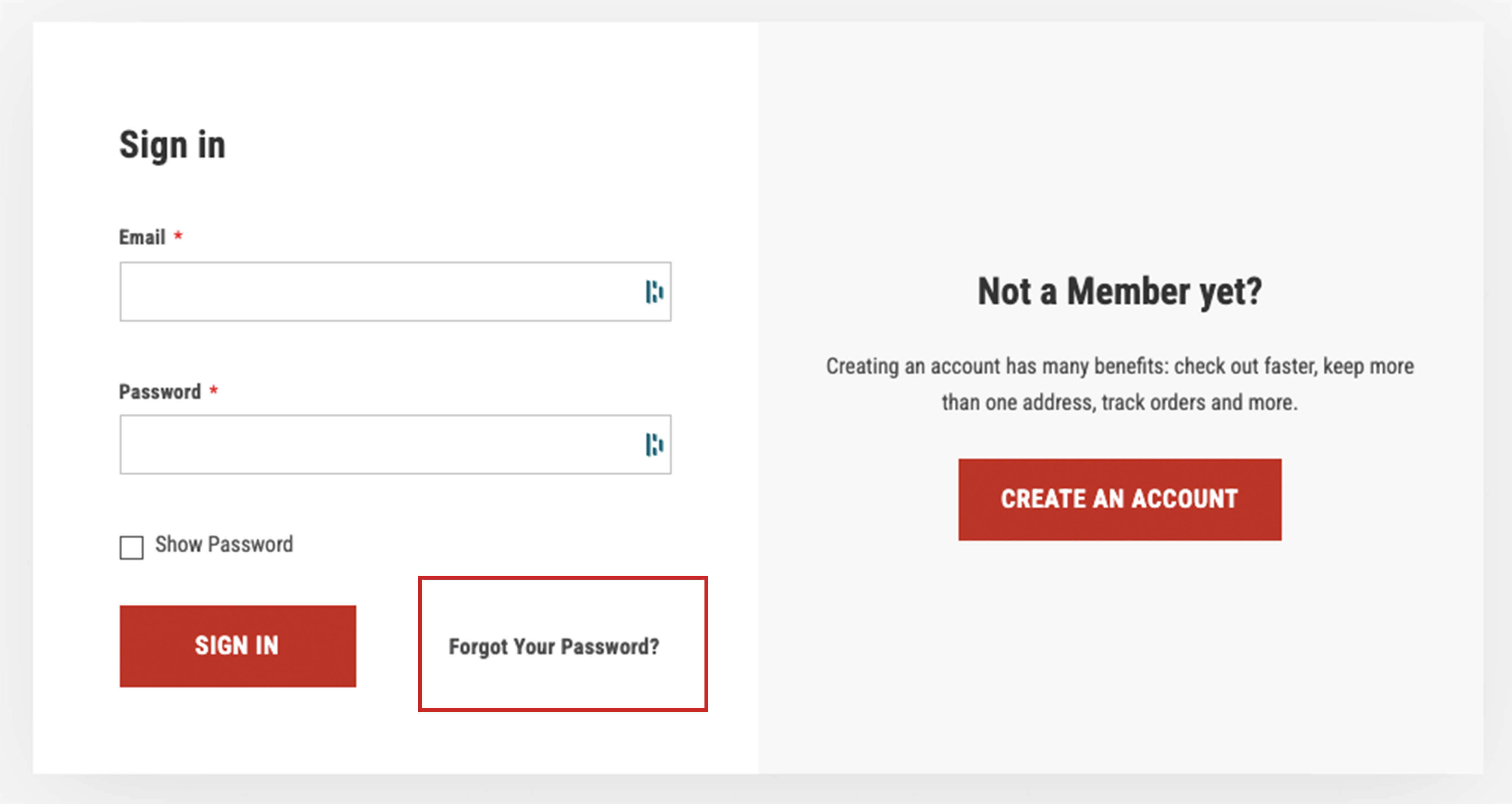Image resolution: width=1512 pixels, height=804 pixels.
Task: Click the Not a Member yet? heading
Action: point(1120,292)
